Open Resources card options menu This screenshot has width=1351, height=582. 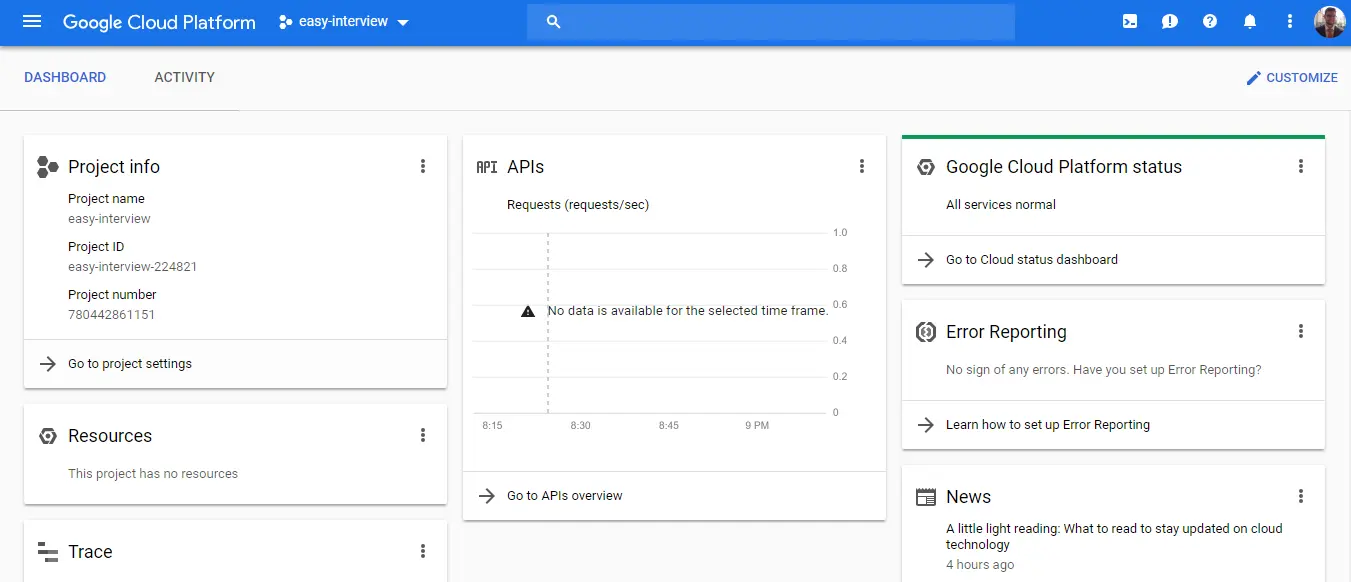click(423, 435)
